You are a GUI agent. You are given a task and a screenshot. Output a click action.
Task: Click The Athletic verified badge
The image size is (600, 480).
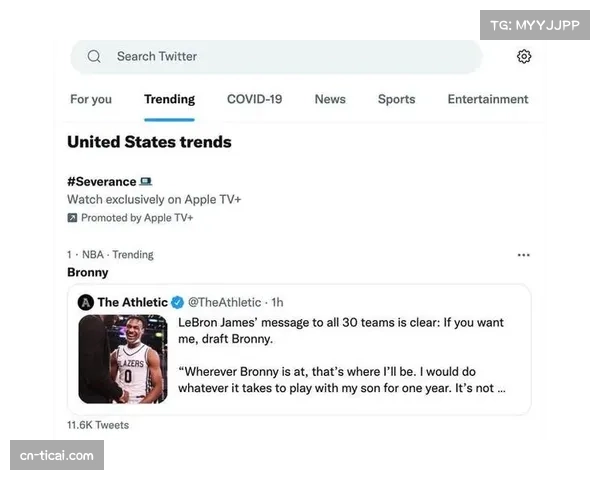(x=177, y=302)
